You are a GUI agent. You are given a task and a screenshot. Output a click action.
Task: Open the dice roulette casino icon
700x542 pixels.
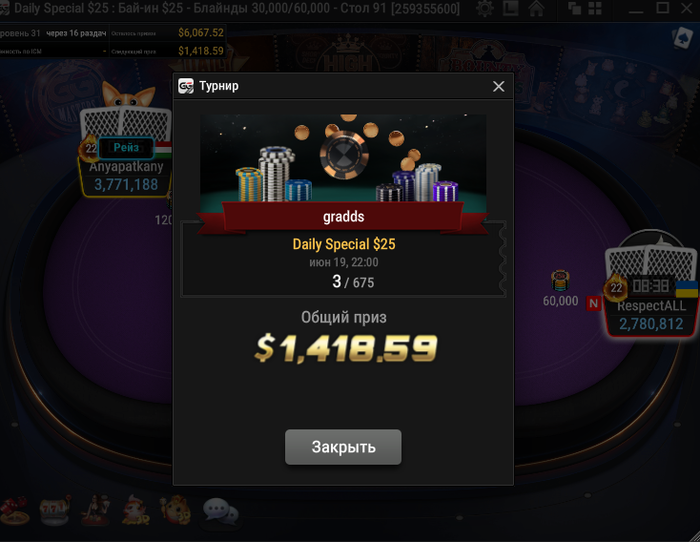pos(14,510)
